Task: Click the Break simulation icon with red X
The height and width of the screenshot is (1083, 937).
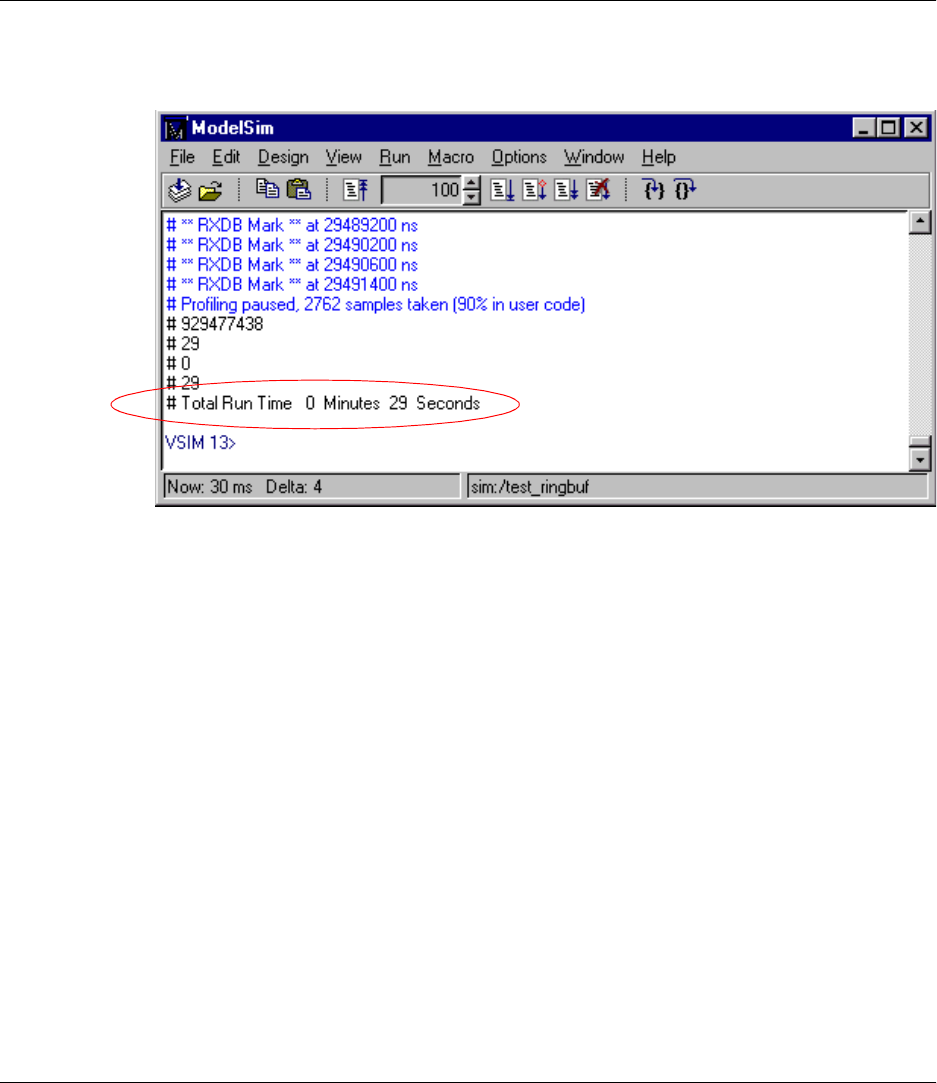Action: 598,189
